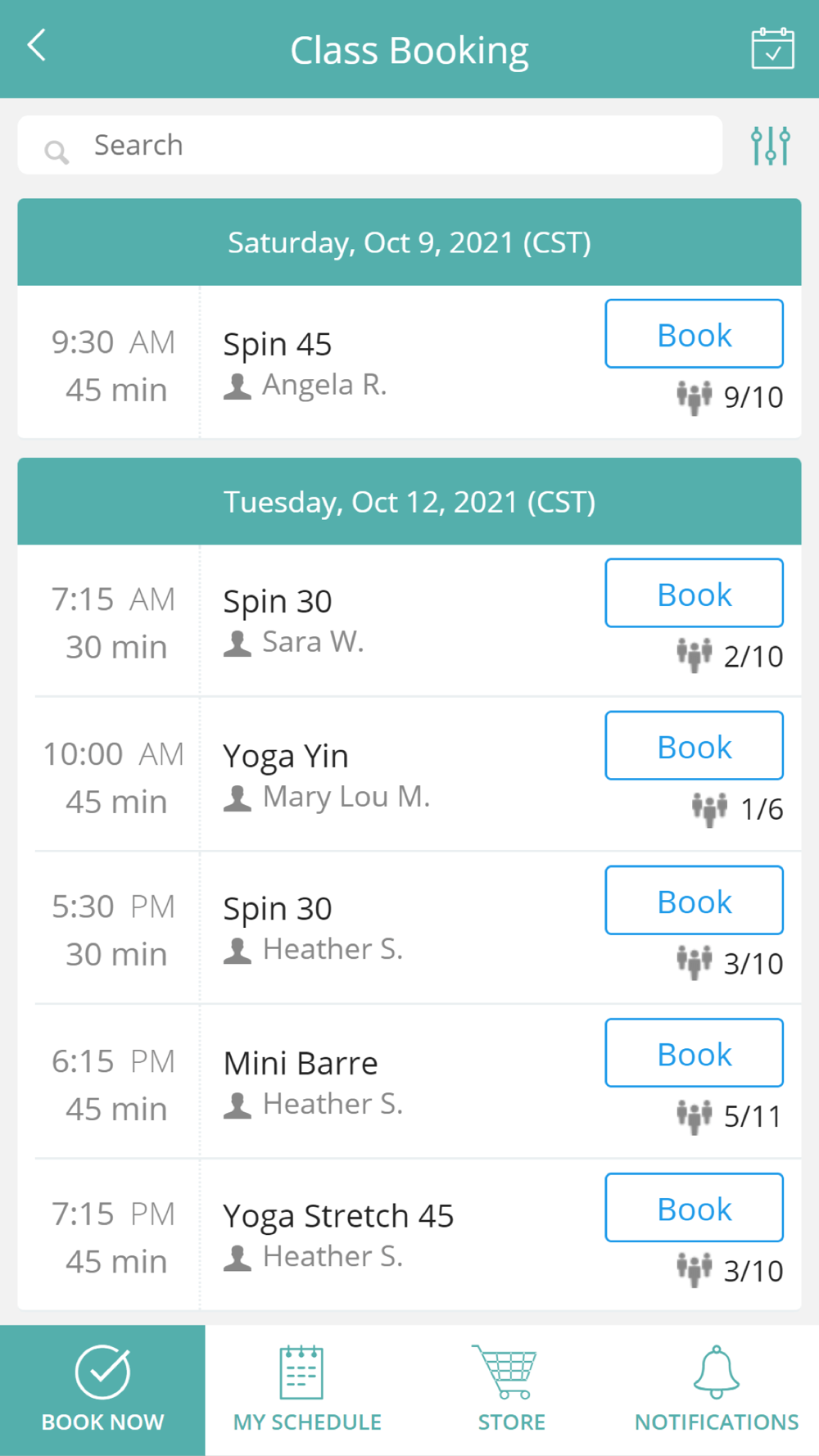Open the filter sliders icon
The width and height of the screenshot is (819, 1456).
771,146
